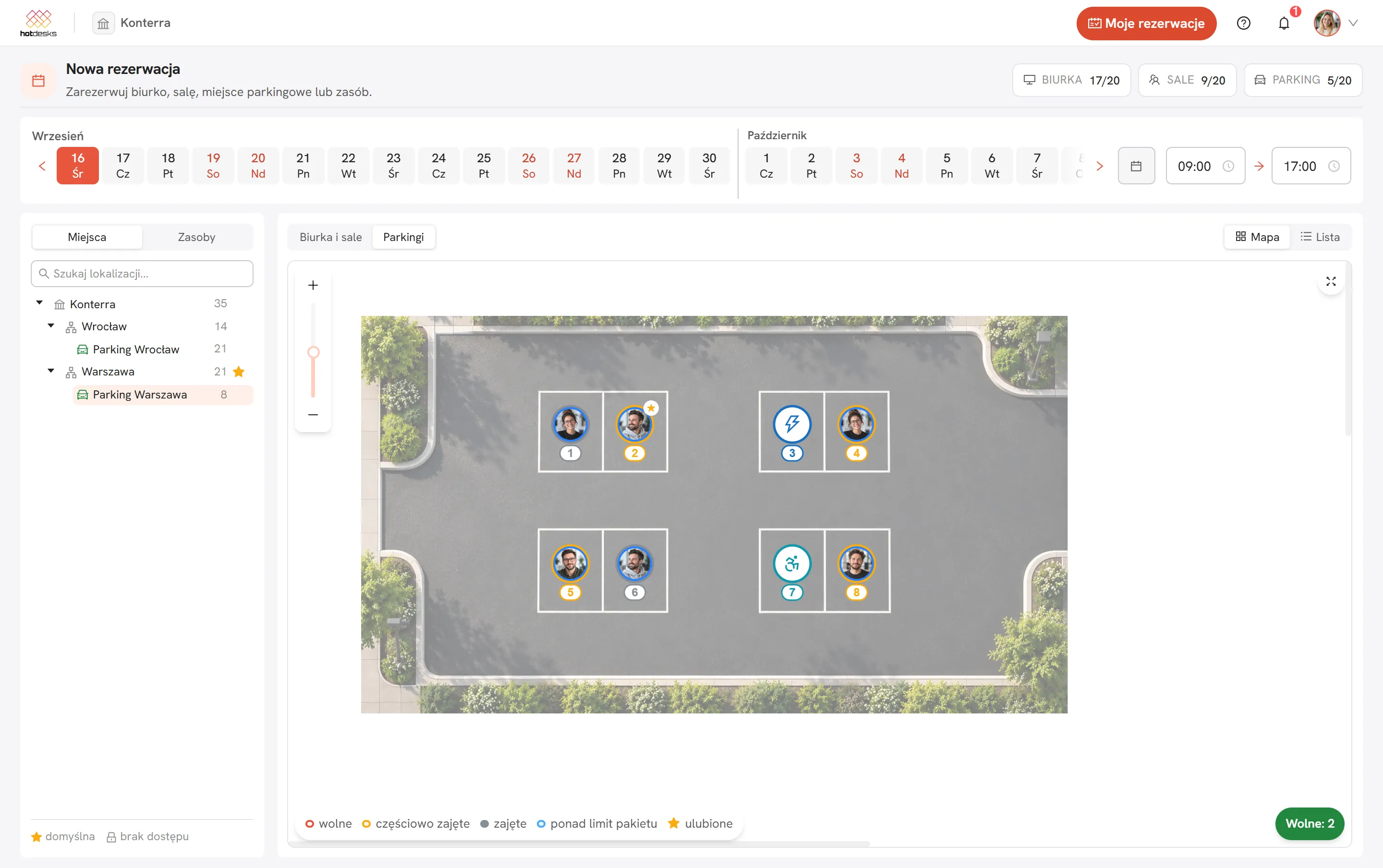This screenshot has width=1383, height=868.
Task: Open the help question mark icon
Action: 1243,23
